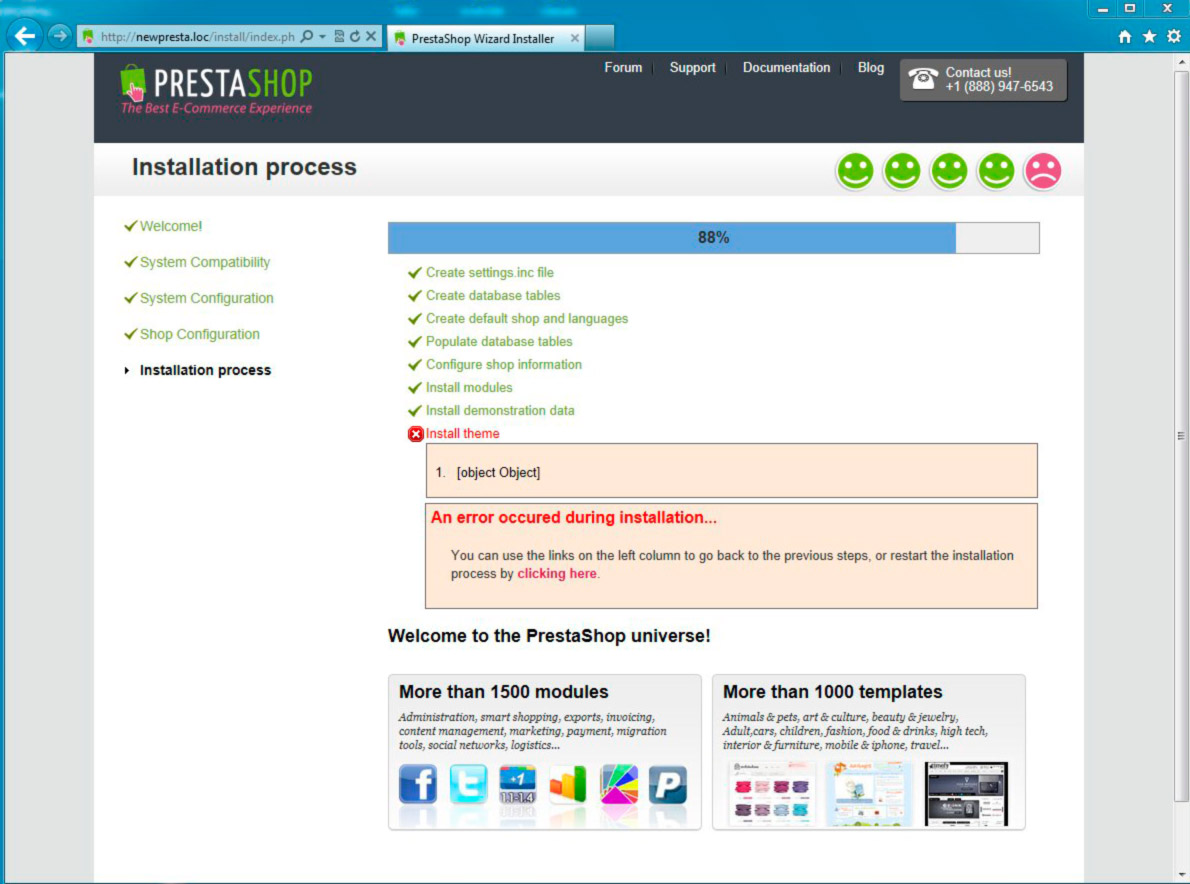Click the Facebook module icon
1190x884 pixels.
tap(418, 784)
